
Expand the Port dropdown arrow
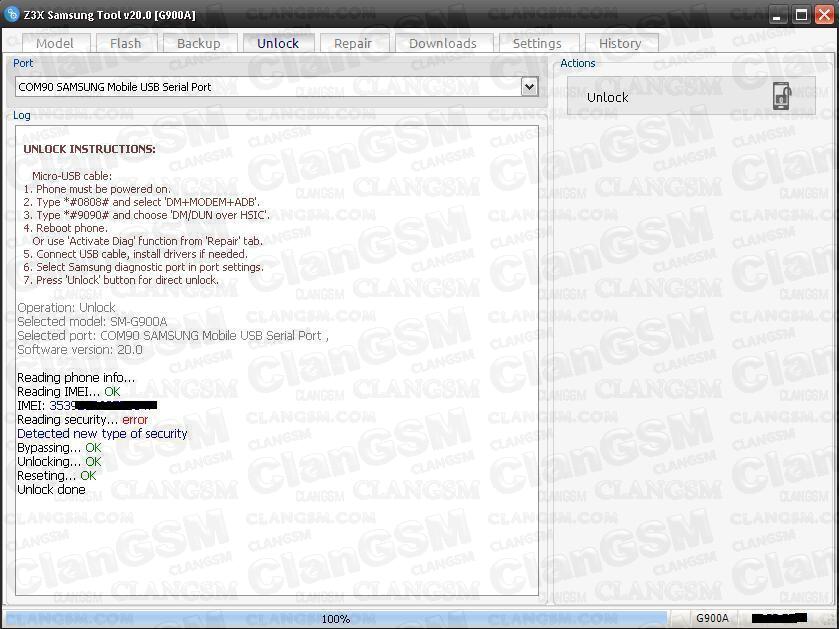[x=529, y=87]
